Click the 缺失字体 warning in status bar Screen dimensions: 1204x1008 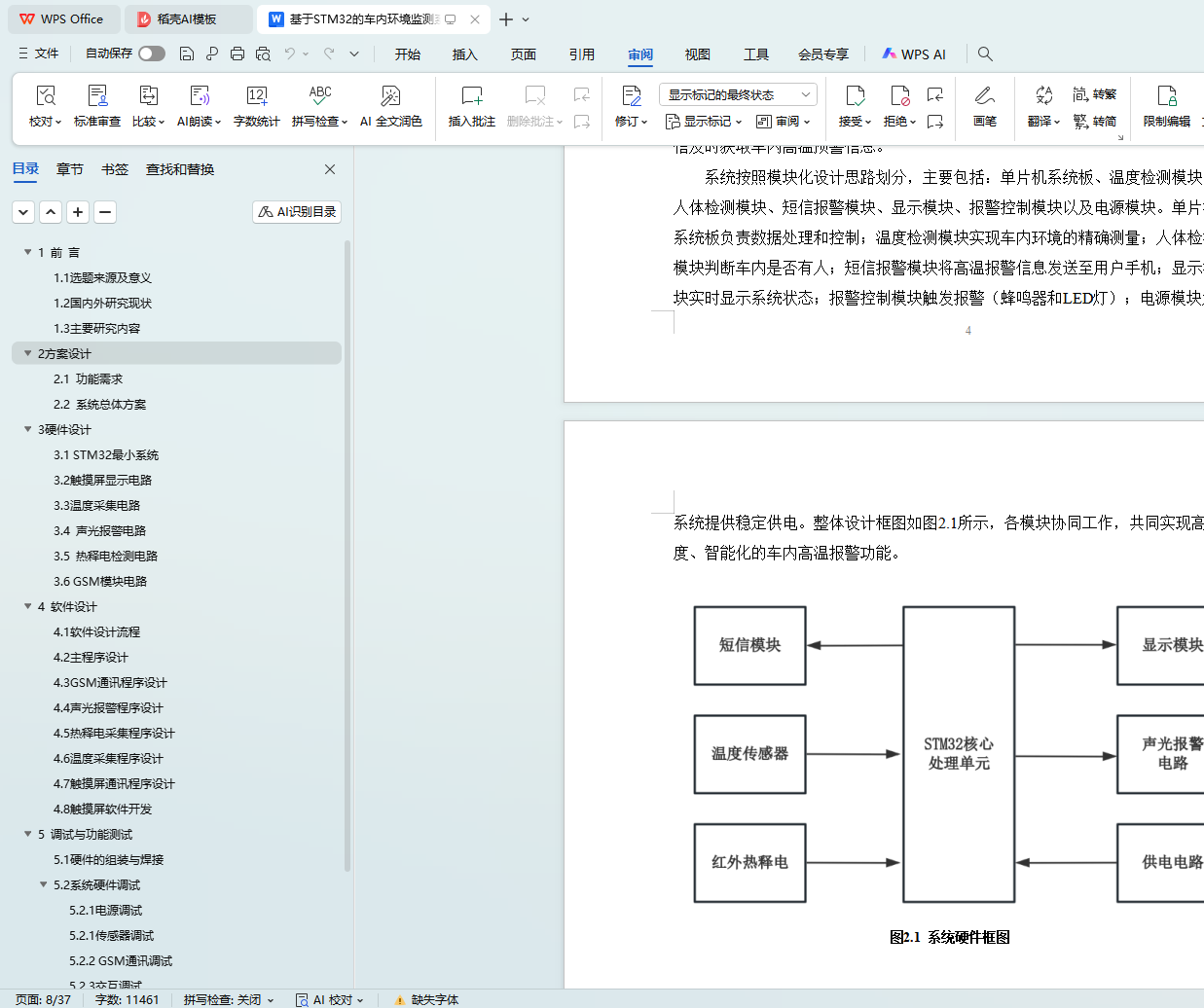[426, 999]
